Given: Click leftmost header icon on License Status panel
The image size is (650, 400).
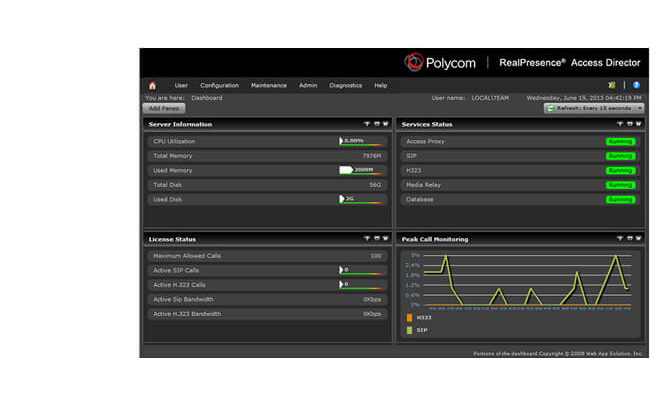Looking at the screenshot, I should click(367, 238).
